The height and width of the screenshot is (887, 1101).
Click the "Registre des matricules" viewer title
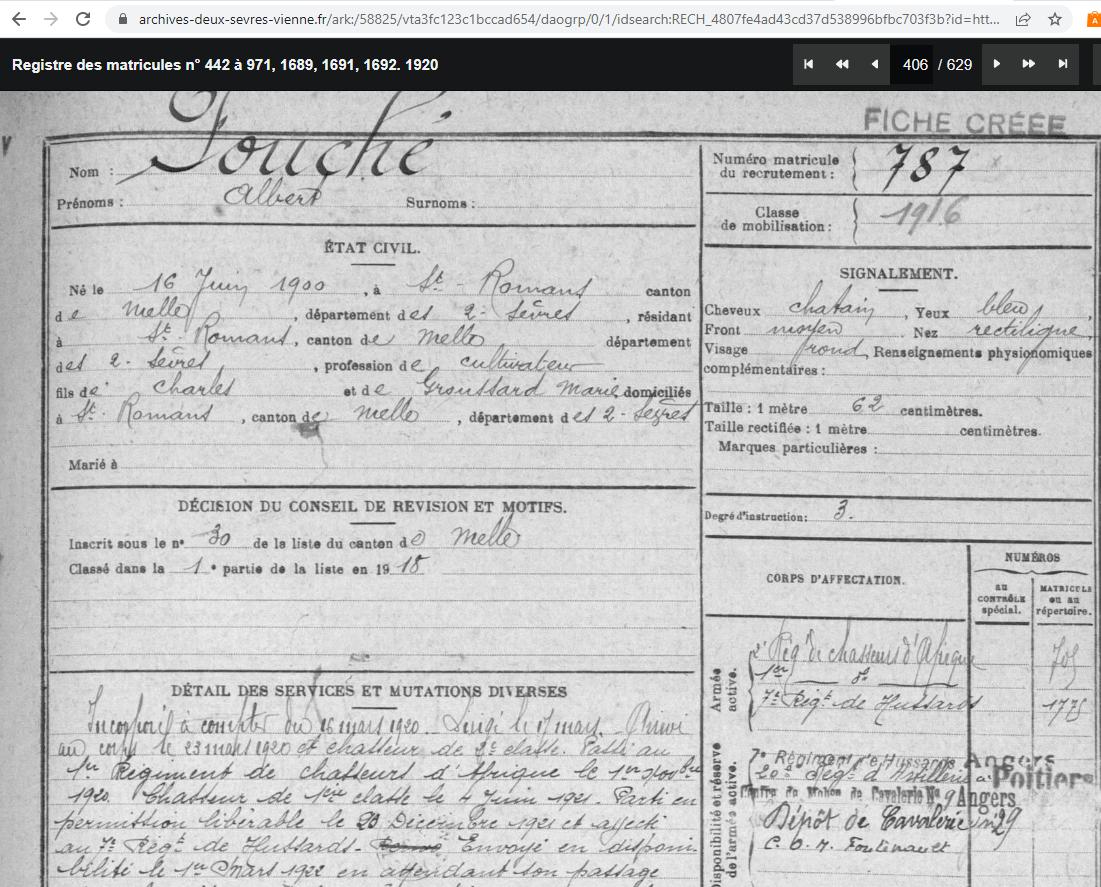225,65
